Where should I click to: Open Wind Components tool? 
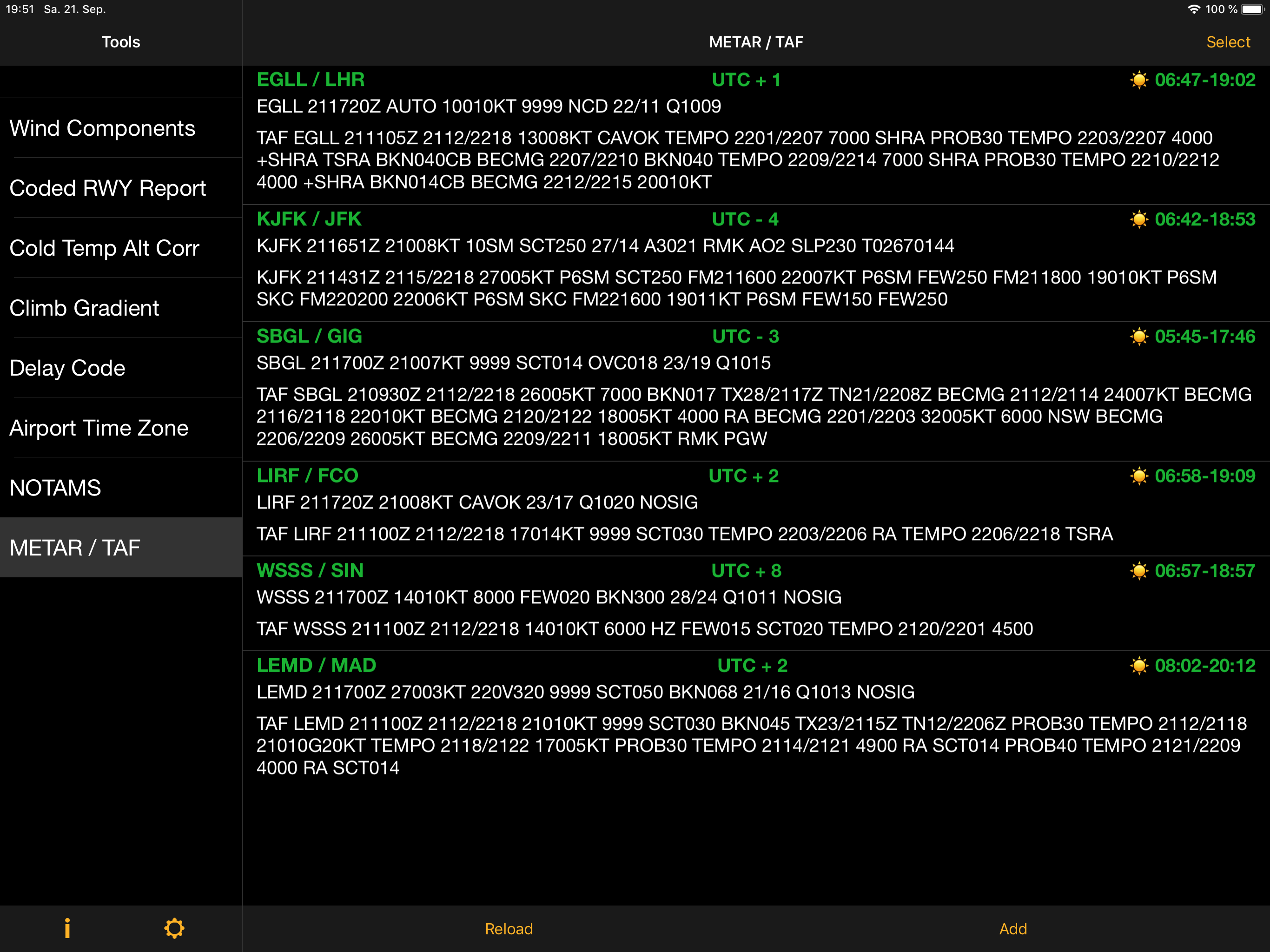point(120,128)
